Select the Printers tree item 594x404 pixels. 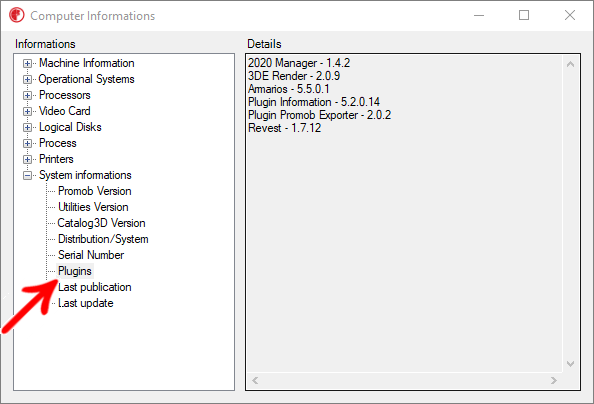[x=56, y=159]
